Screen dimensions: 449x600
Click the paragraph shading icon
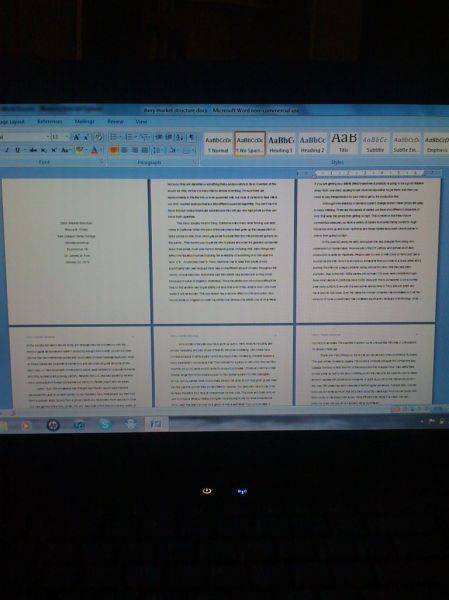[x=172, y=150]
